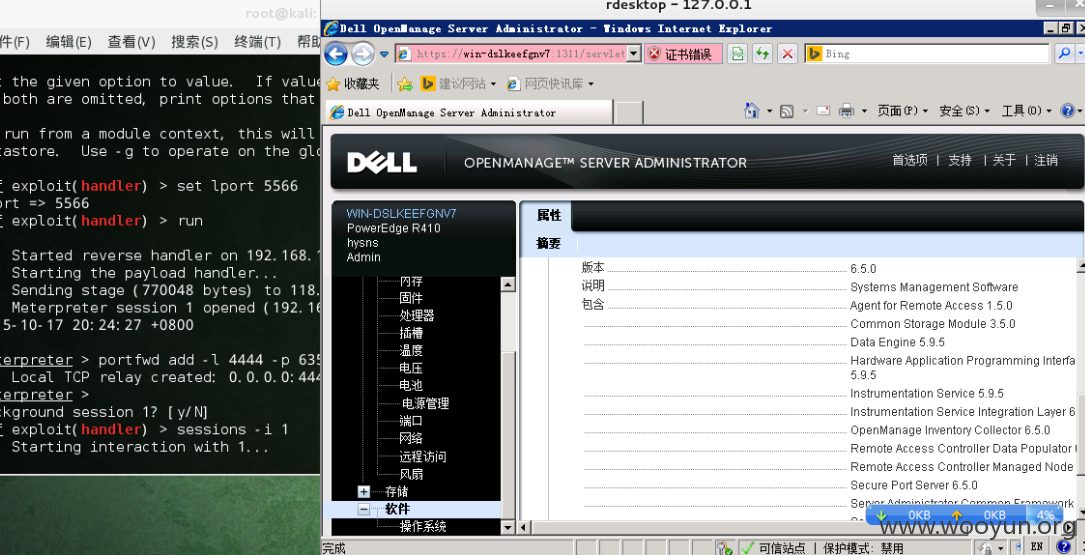Click the search magnifier icon
Screen dimensions: 1085x555
1064,54
